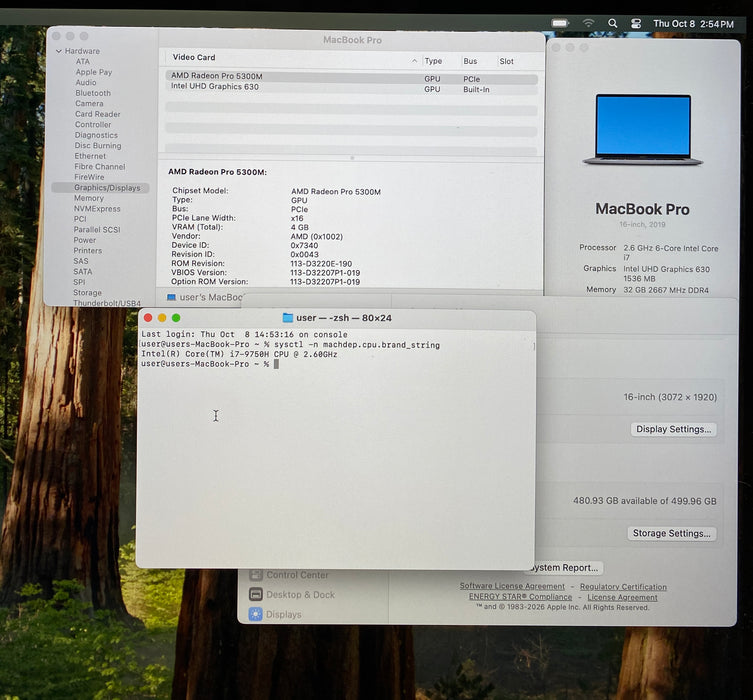Click the date and time clock
The image size is (753, 700).
coord(693,24)
